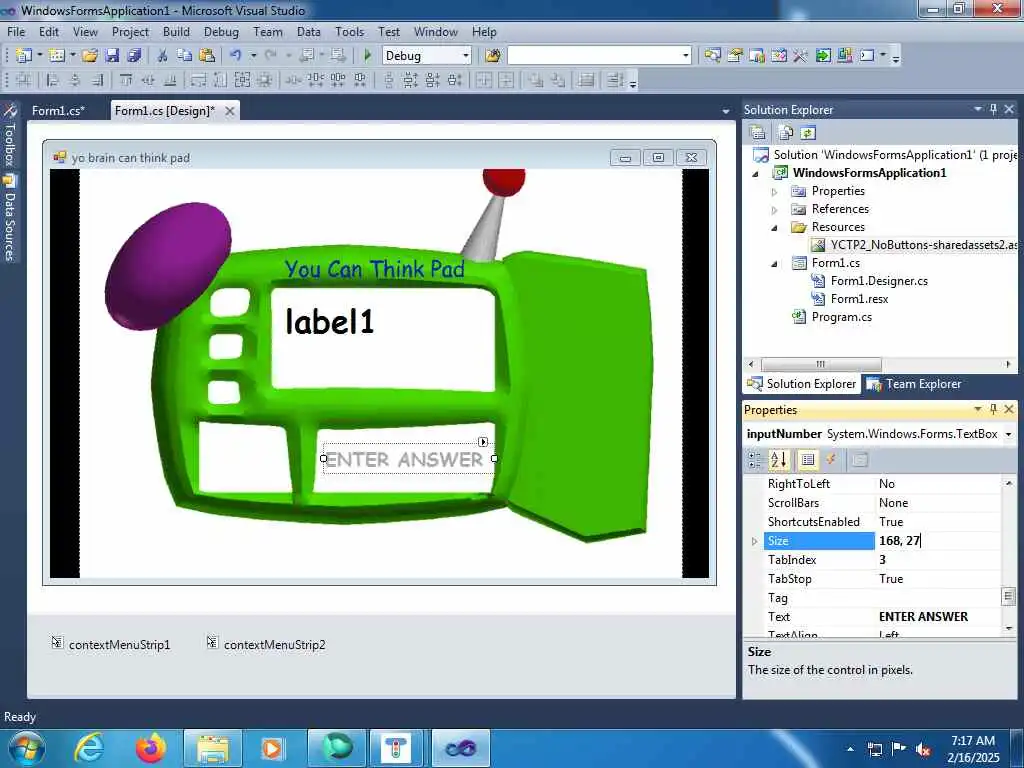
Task: Open Solution Explorer from the main toolbar icon
Action: click(712, 56)
